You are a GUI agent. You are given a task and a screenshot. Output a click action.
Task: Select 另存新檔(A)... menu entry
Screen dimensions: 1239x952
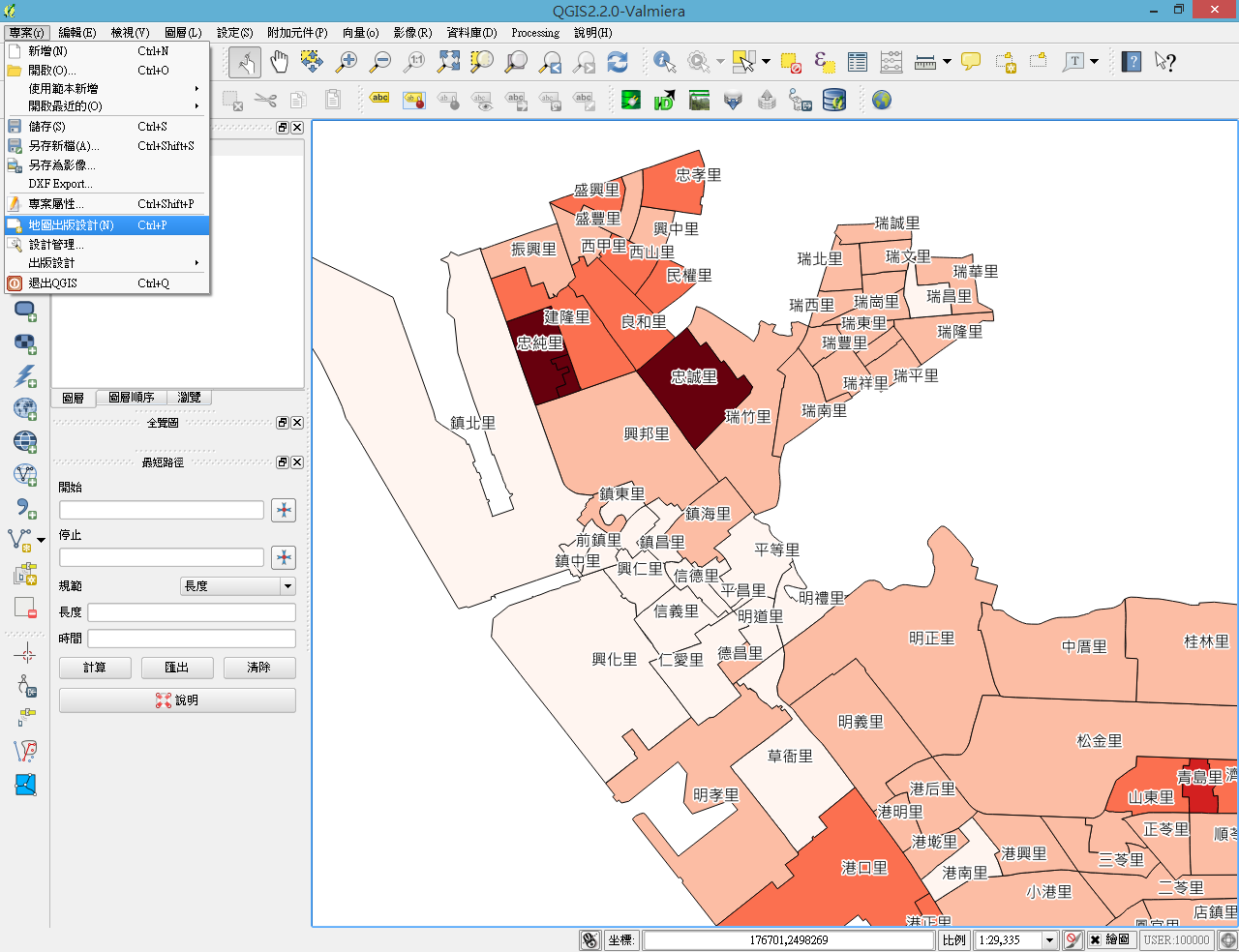[63, 146]
